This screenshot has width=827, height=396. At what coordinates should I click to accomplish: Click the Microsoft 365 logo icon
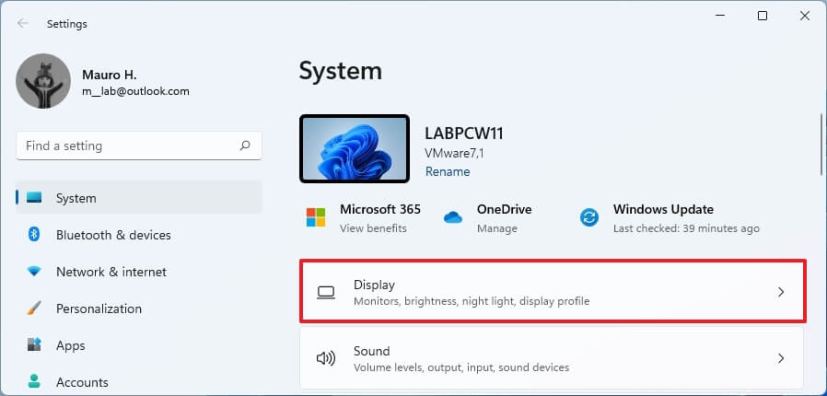(x=316, y=217)
